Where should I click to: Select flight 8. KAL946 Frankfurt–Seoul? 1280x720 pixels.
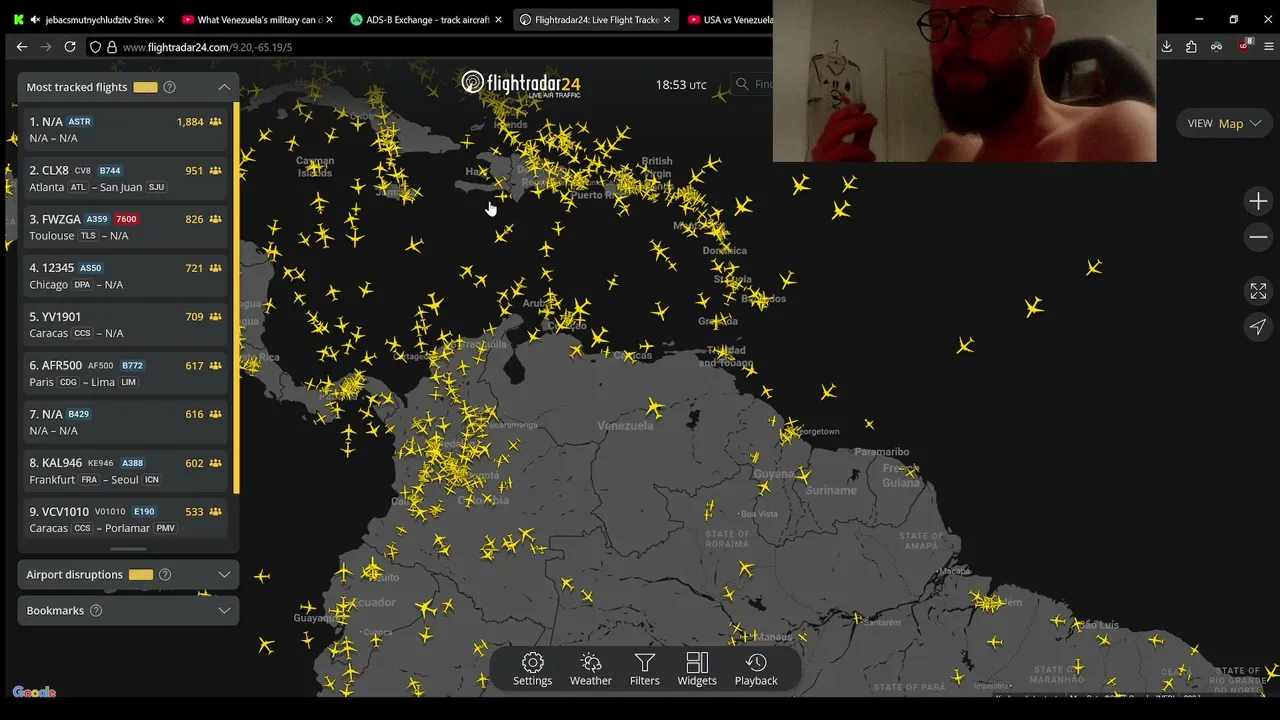126,471
